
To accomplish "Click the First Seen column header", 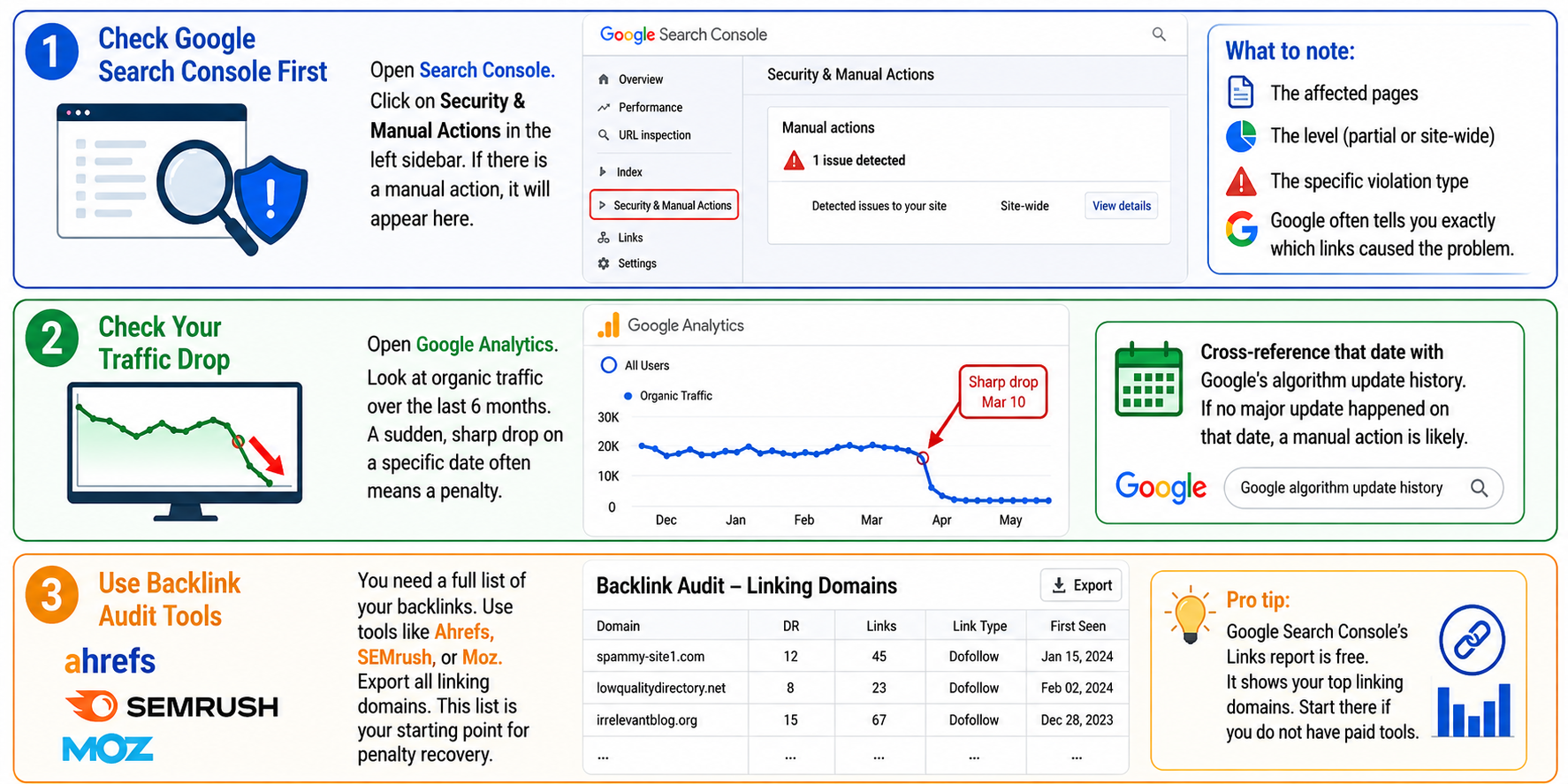I will tap(1077, 626).
